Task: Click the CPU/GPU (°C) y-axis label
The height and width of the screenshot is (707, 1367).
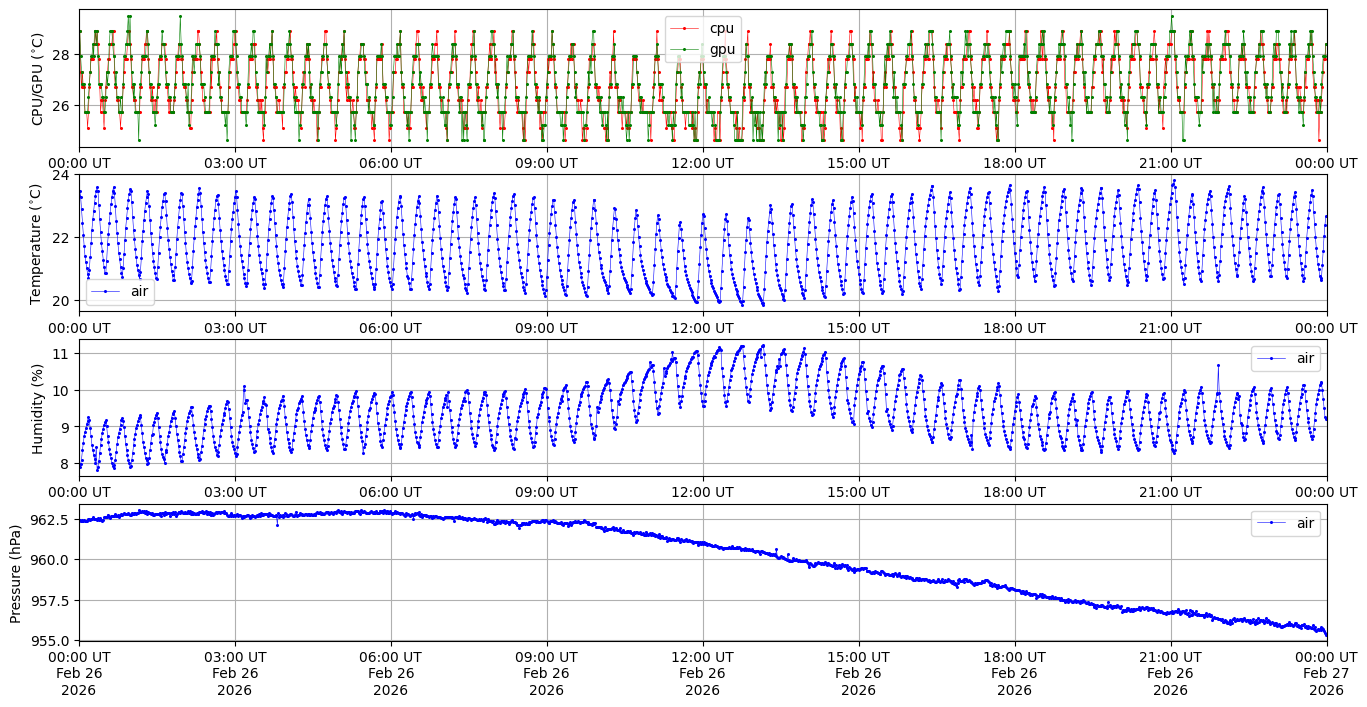Action: [x=38, y=79]
